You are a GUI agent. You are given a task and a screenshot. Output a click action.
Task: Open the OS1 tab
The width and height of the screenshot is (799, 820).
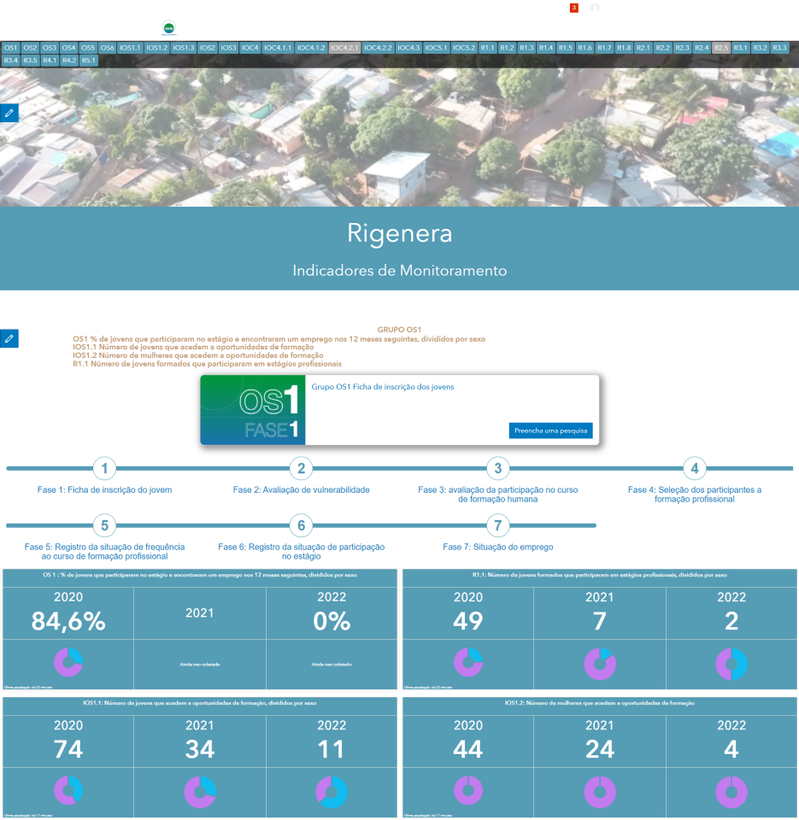pyautogui.click(x=10, y=48)
